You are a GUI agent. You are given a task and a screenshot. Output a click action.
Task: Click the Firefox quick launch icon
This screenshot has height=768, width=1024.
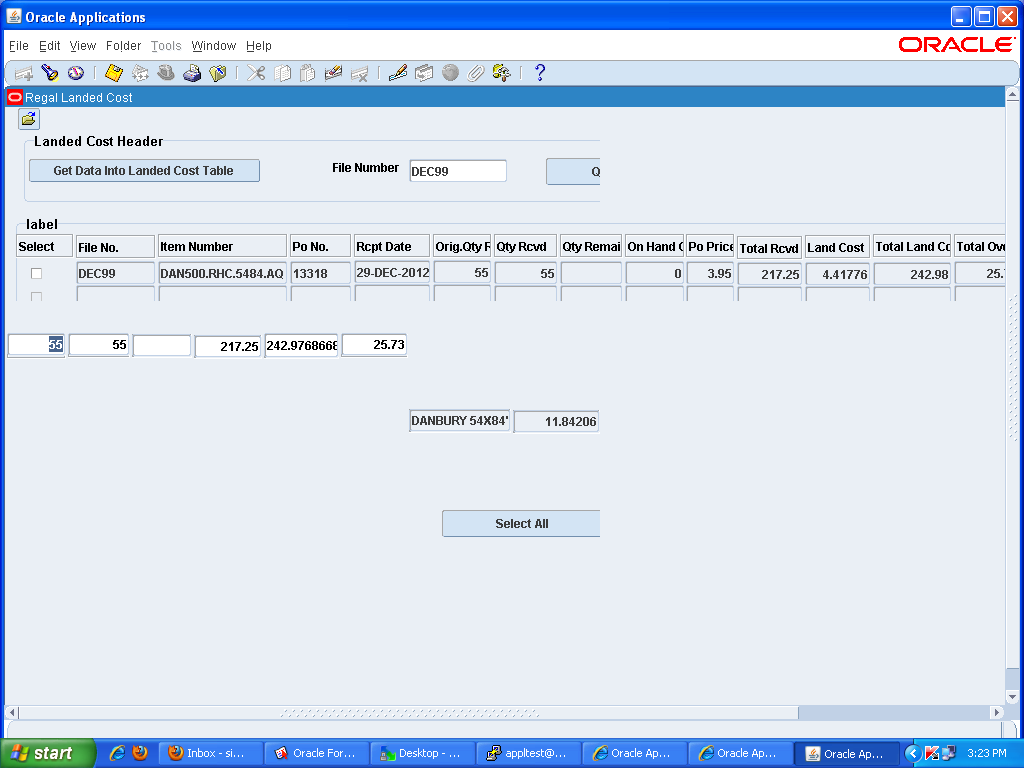[140, 753]
